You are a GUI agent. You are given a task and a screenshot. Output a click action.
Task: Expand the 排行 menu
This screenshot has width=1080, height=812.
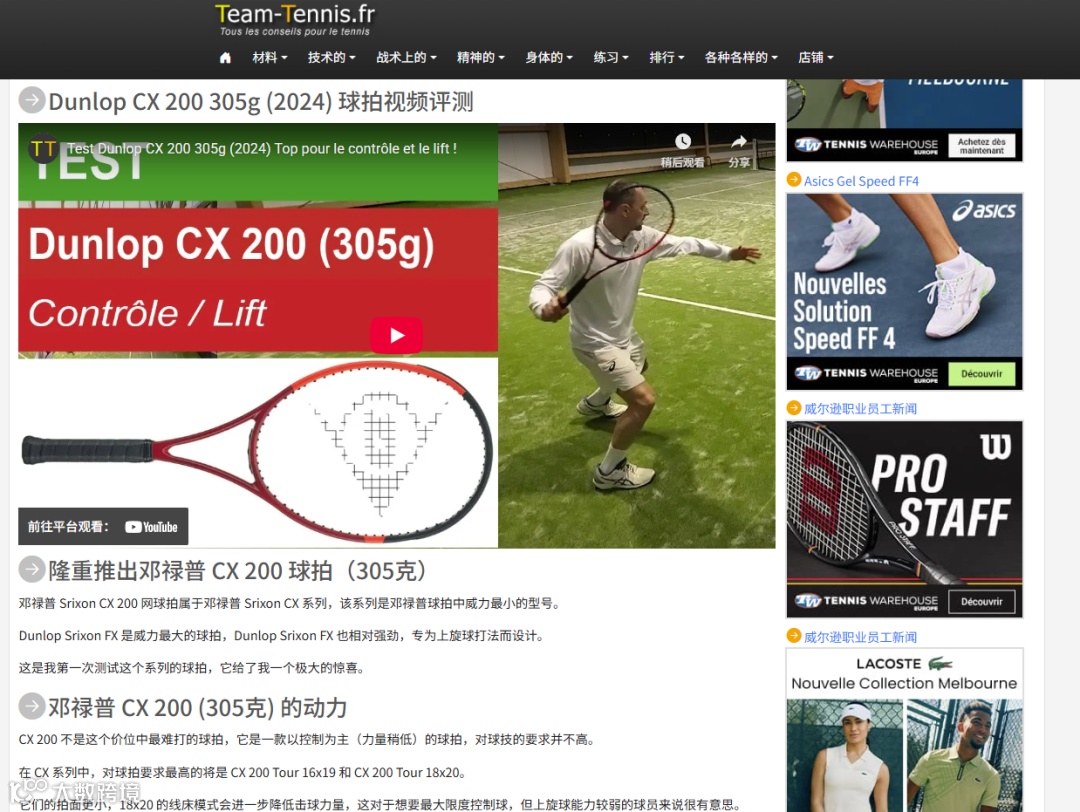pos(667,58)
